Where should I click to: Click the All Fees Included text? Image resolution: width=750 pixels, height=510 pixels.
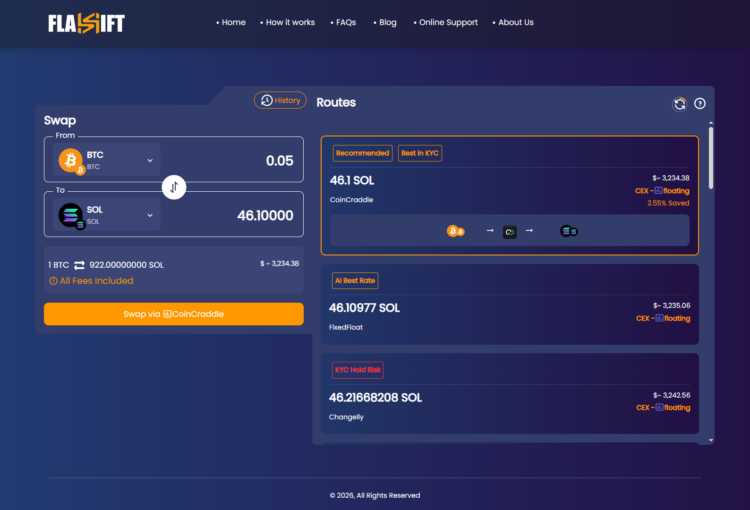[x=97, y=281]
